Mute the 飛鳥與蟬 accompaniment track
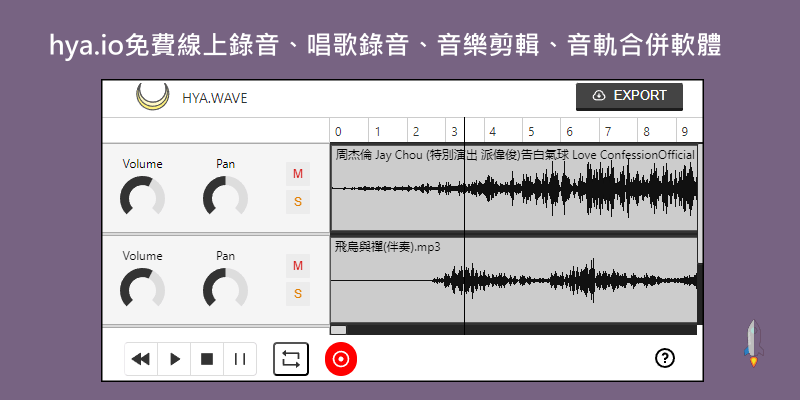The height and width of the screenshot is (400, 800). [x=298, y=265]
